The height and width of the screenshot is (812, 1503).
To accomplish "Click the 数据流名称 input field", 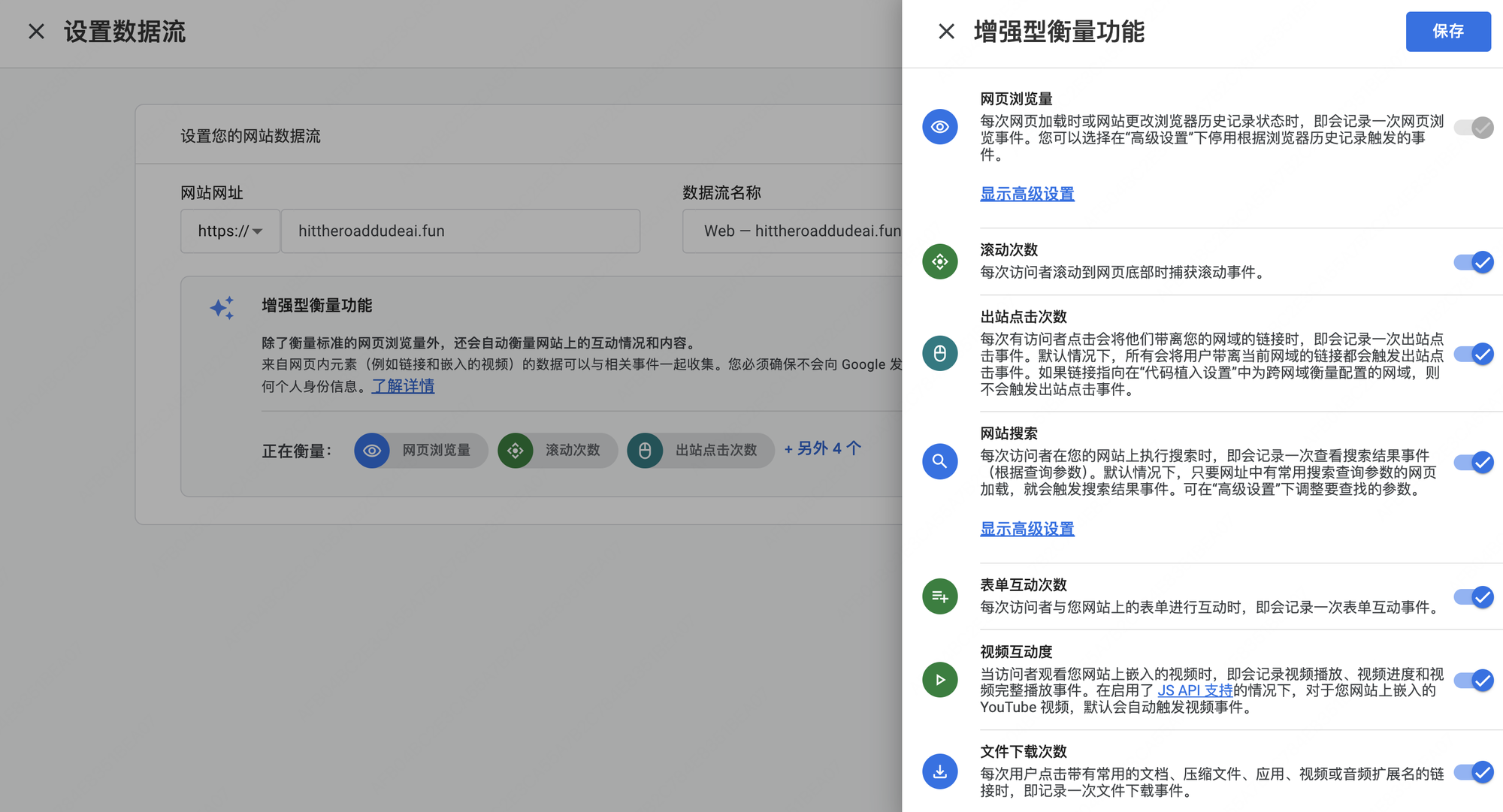I will coord(792,231).
